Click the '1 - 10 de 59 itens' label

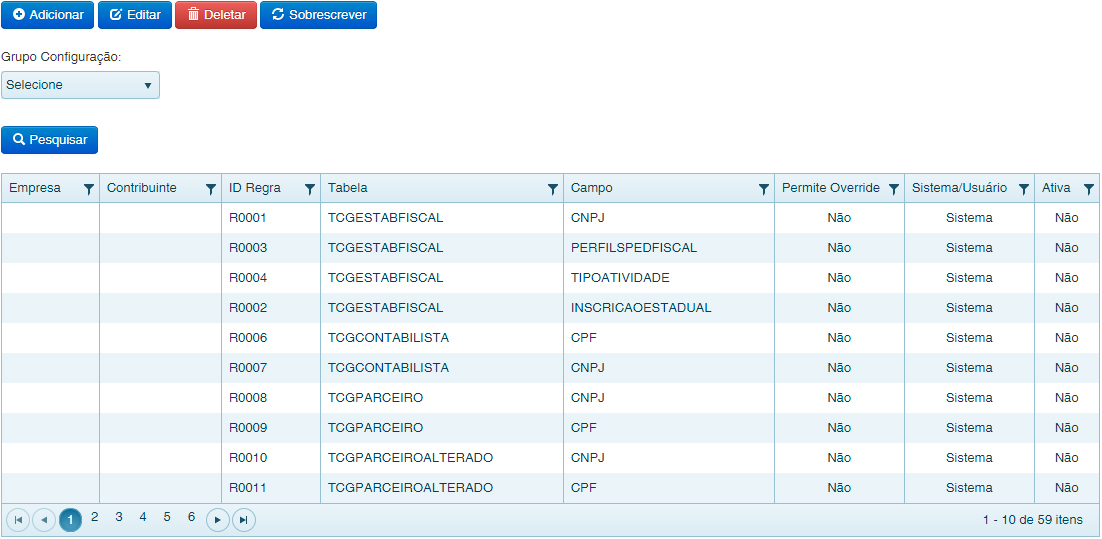(x=1033, y=520)
